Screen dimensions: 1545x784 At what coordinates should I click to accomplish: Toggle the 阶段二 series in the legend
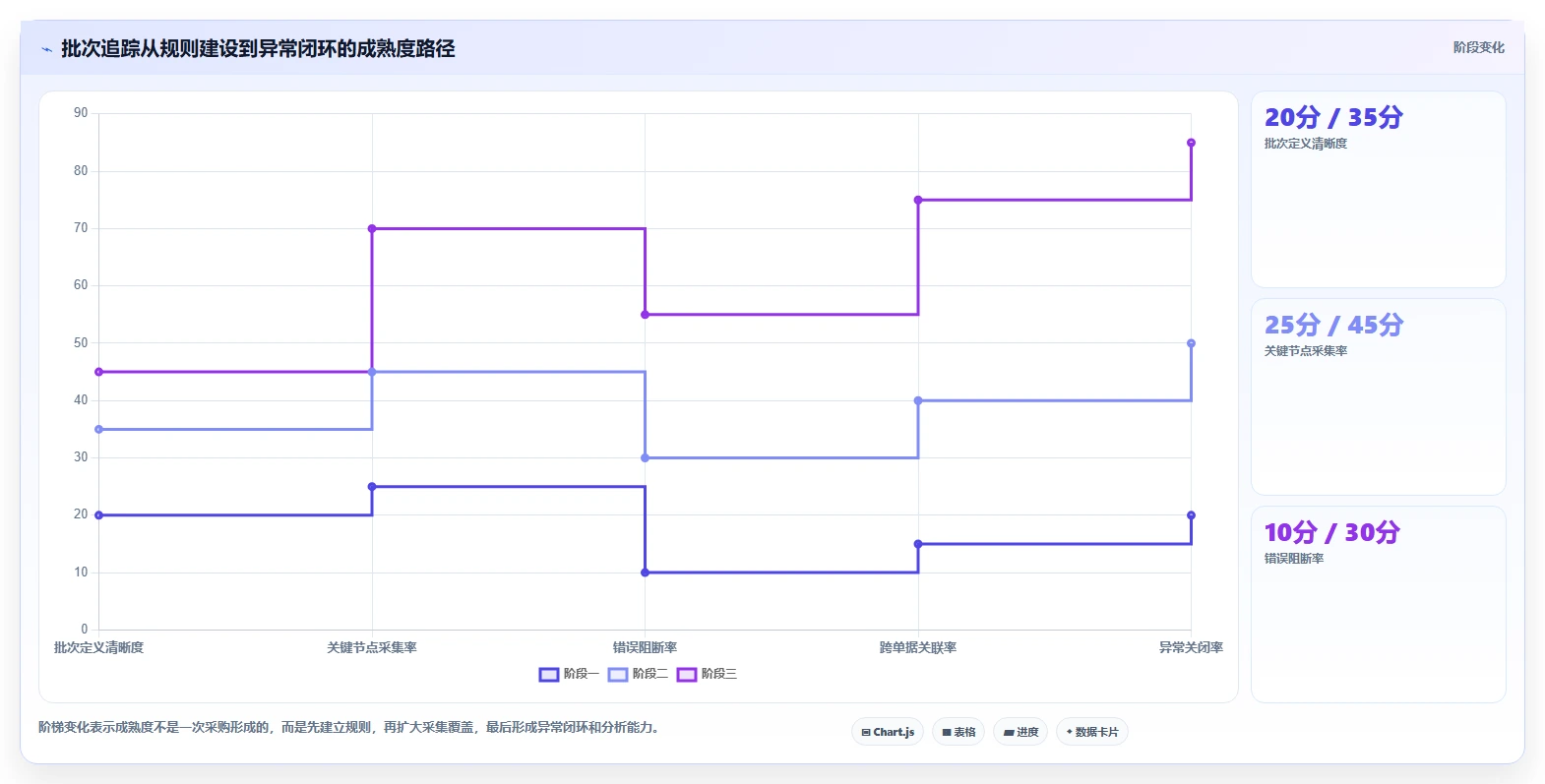click(x=638, y=674)
